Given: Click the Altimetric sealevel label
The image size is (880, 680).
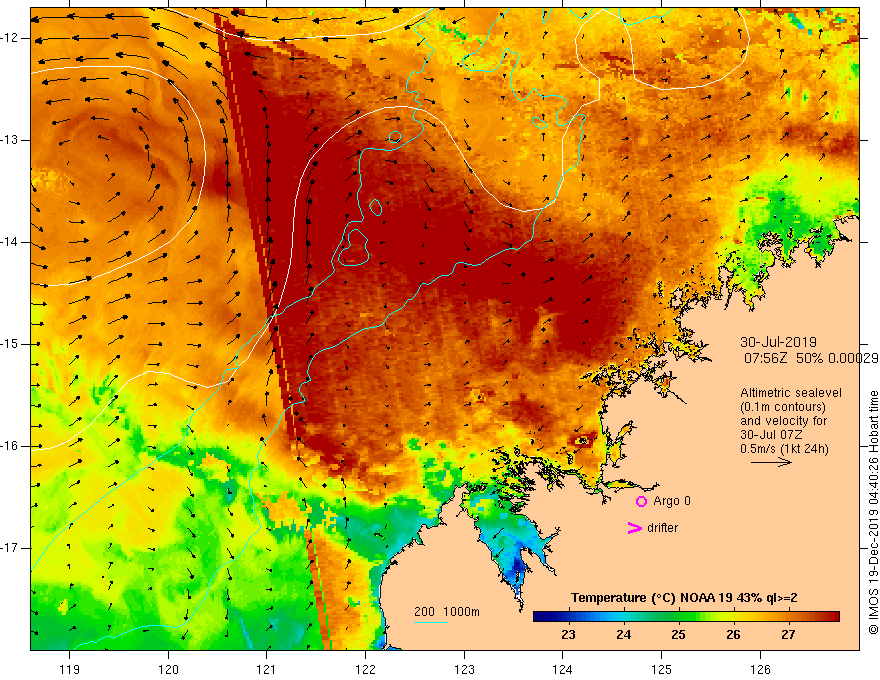Looking at the screenshot, I should 791,393.
